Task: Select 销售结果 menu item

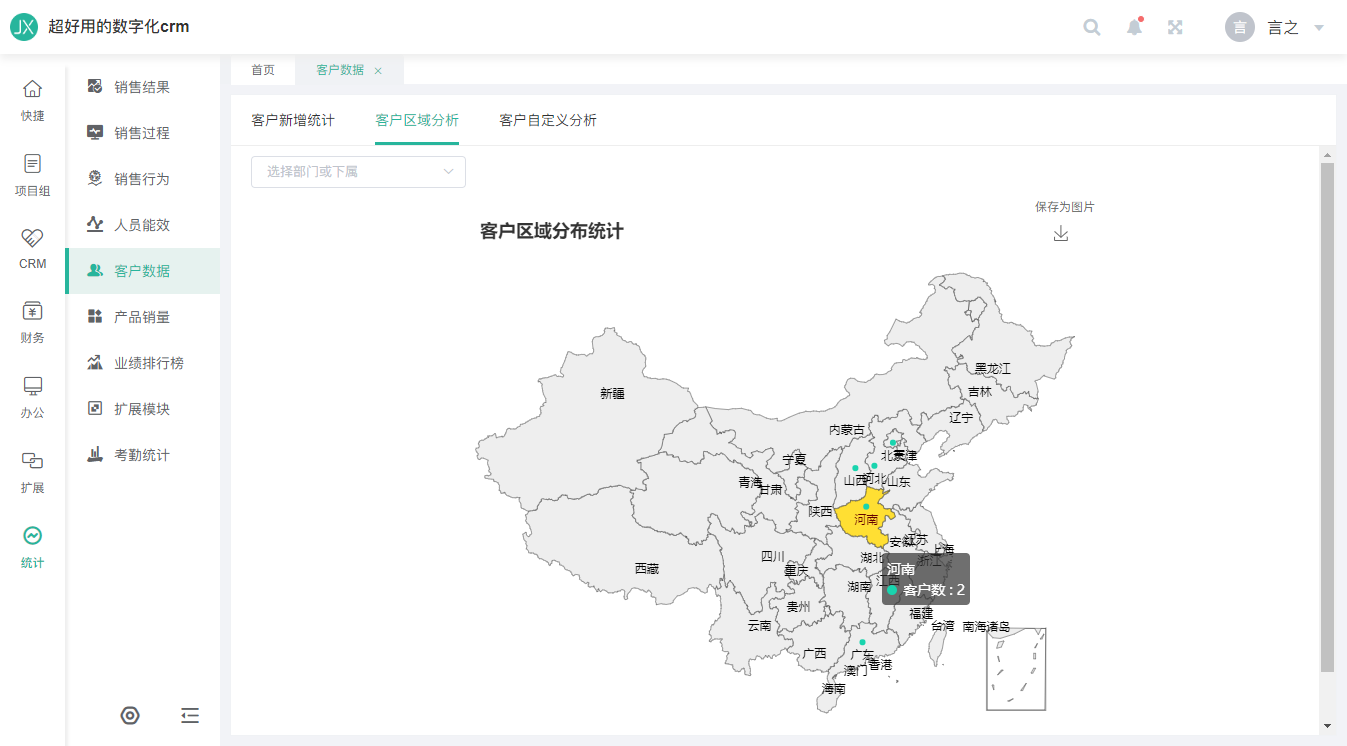Action: [142, 87]
